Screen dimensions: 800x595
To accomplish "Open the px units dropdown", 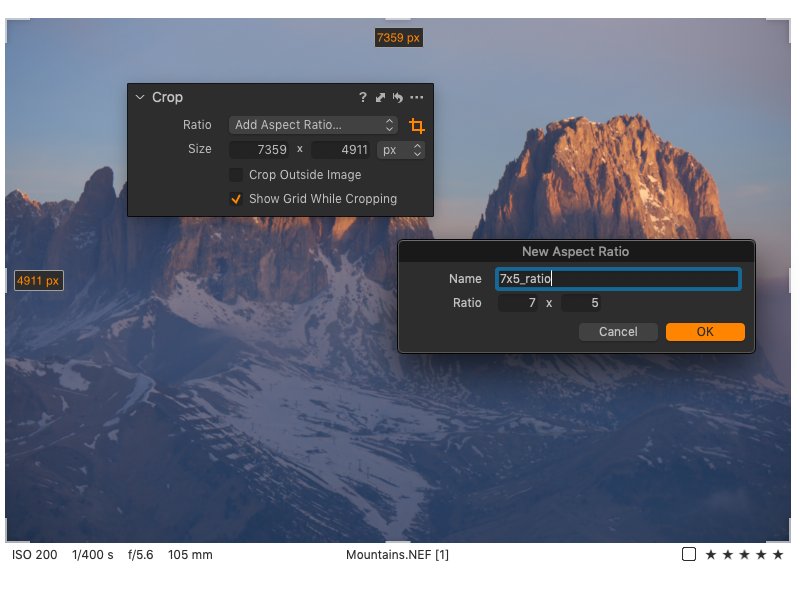I will point(401,150).
